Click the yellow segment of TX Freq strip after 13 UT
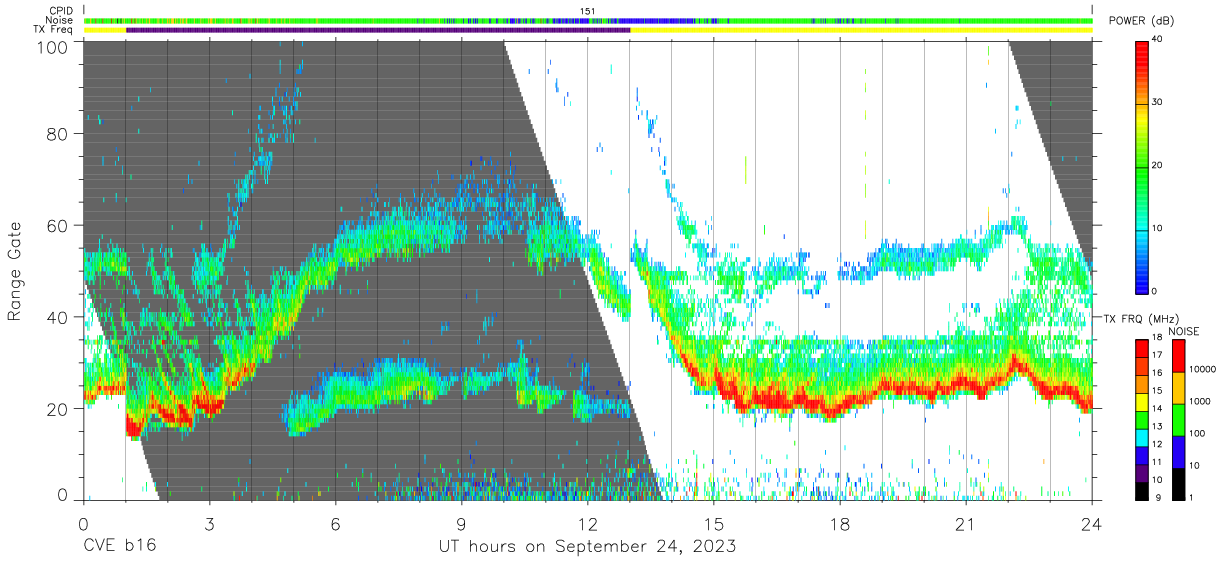This screenshot has height=567, width=1228. click(x=861, y=30)
